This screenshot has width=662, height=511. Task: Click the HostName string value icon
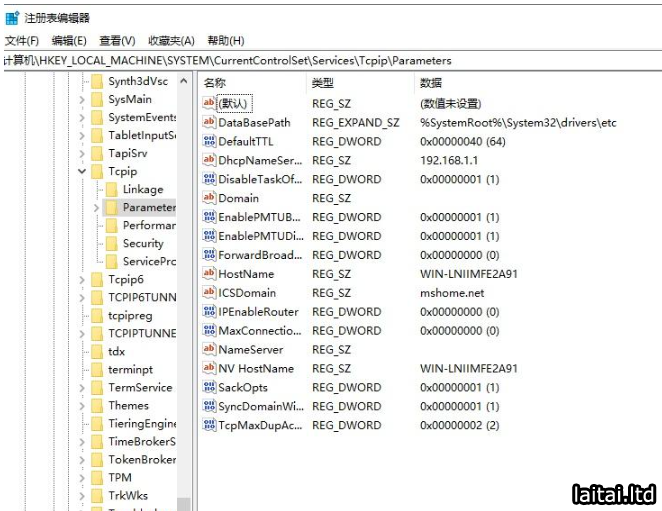[209, 273]
